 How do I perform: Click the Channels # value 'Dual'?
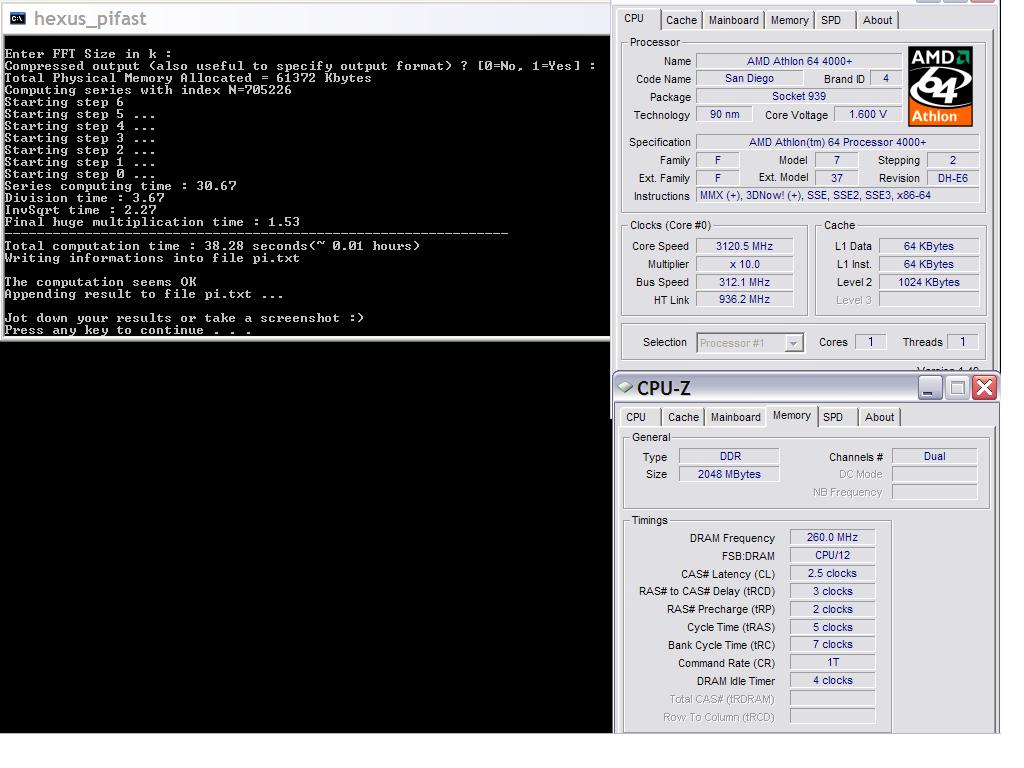tap(935, 456)
